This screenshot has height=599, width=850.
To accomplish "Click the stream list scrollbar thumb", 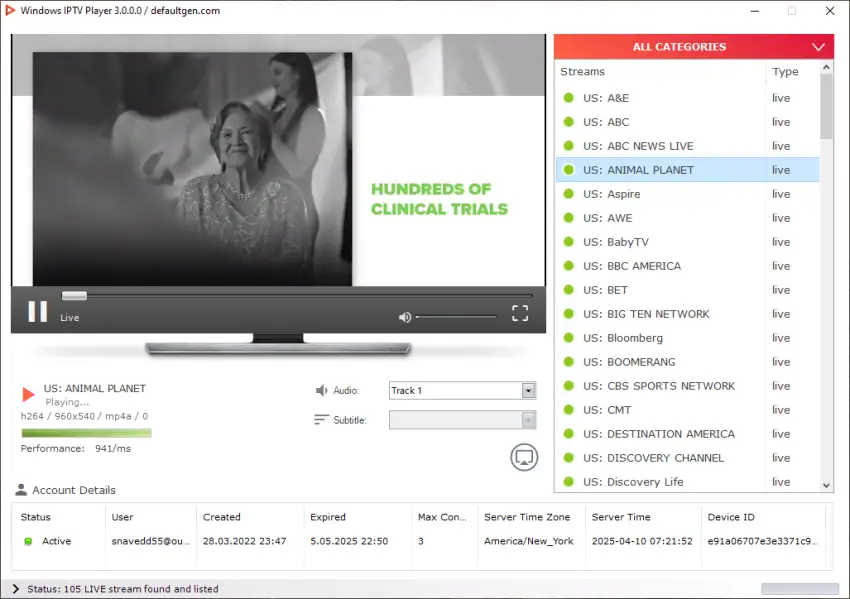I will 826,107.
